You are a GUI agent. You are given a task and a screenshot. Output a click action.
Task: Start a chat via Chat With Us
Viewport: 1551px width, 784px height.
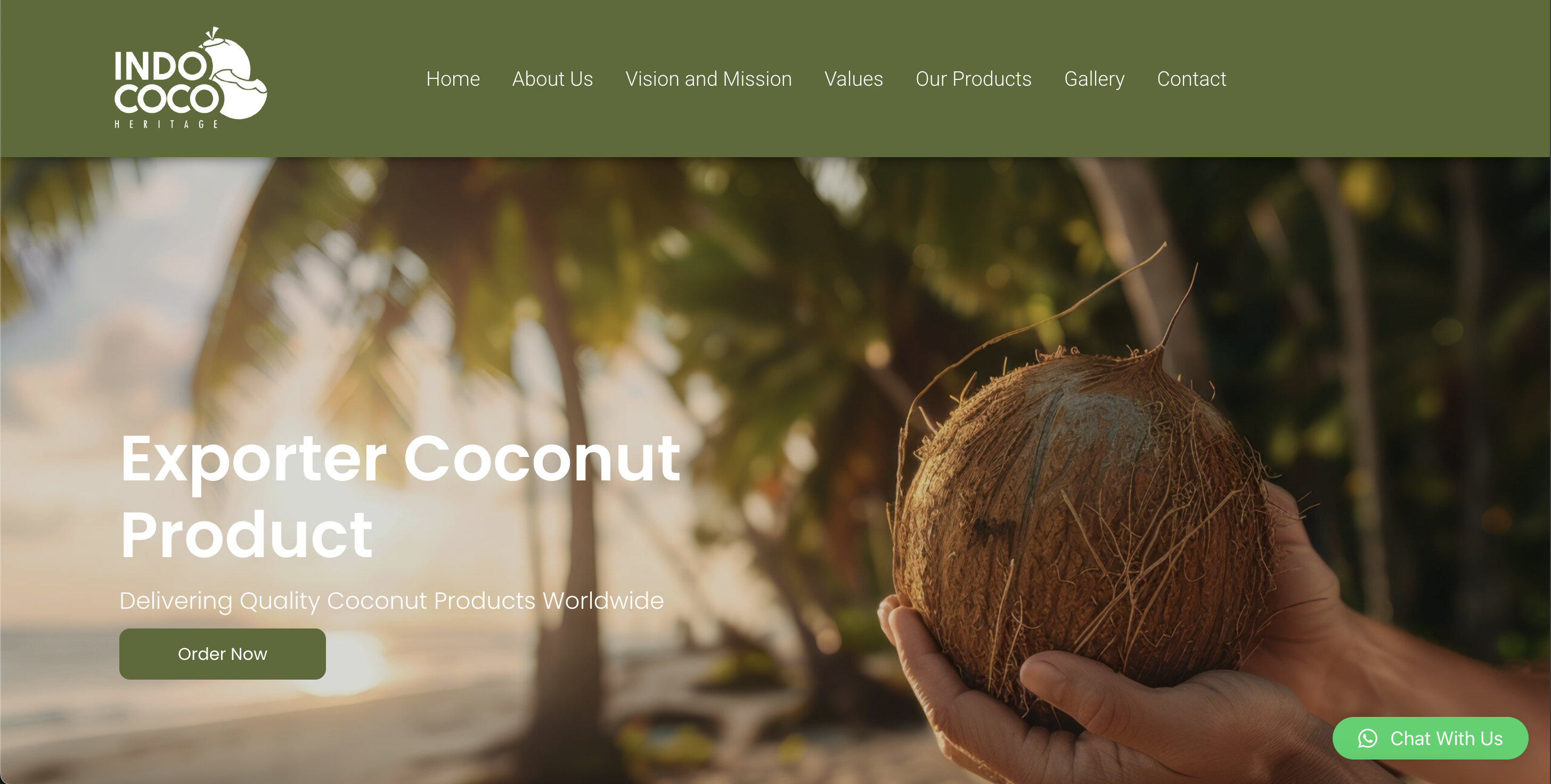[1430, 738]
